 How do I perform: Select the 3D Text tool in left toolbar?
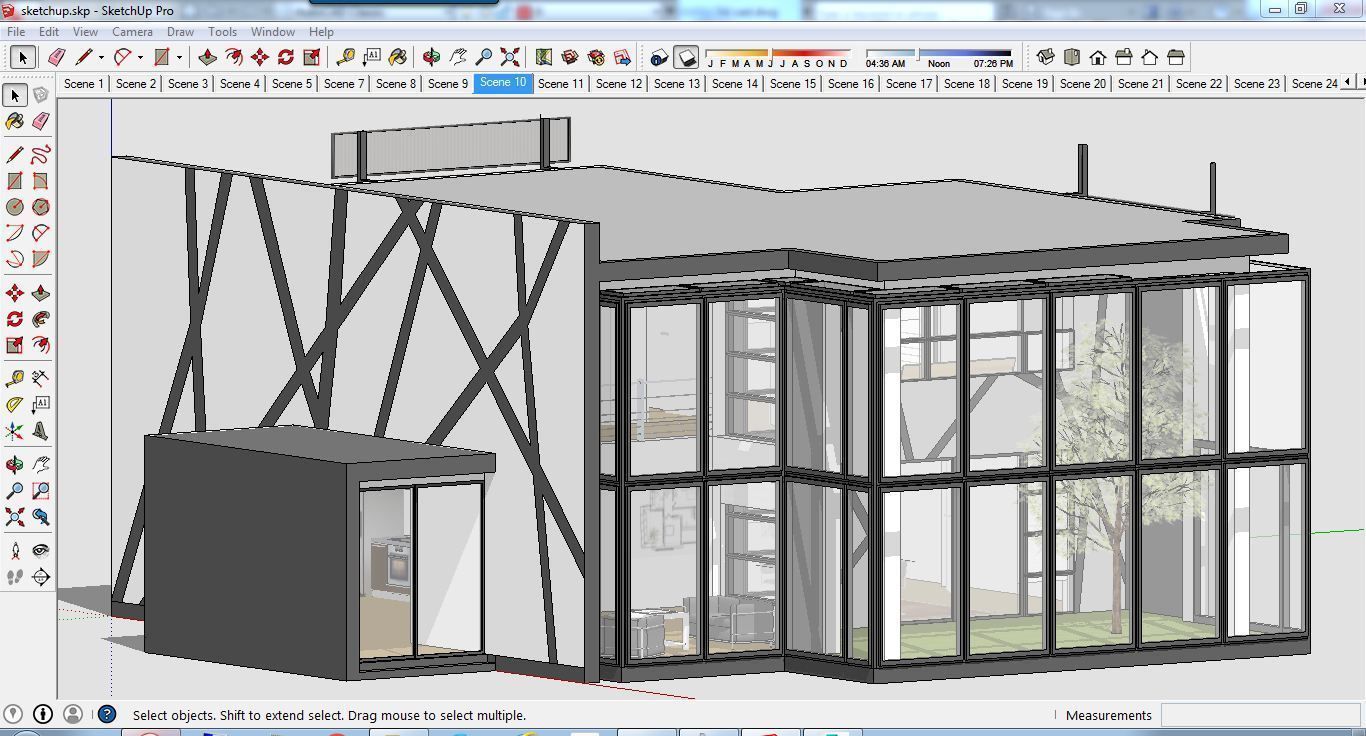click(x=40, y=431)
